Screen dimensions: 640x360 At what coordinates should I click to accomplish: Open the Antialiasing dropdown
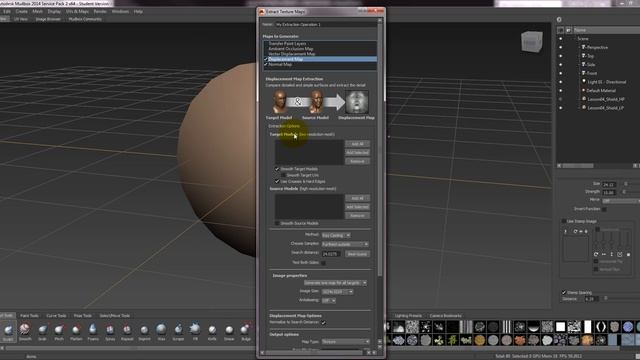[329, 300]
